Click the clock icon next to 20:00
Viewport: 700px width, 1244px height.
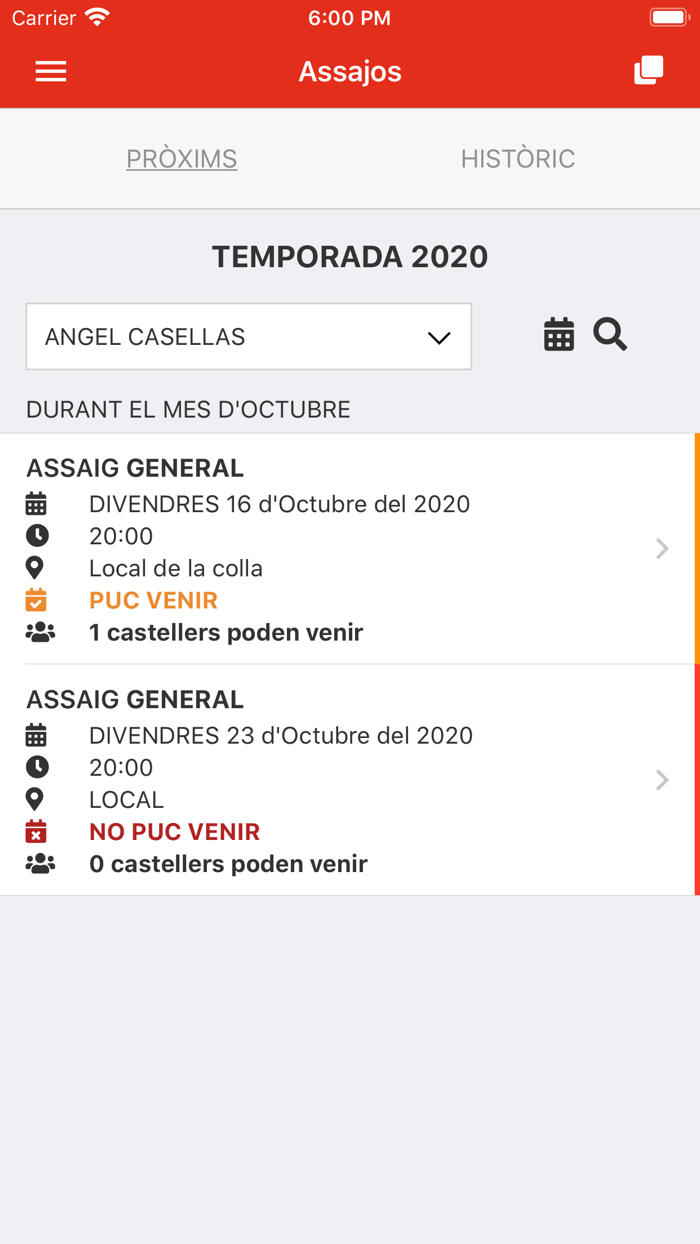click(x=38, y=536)
